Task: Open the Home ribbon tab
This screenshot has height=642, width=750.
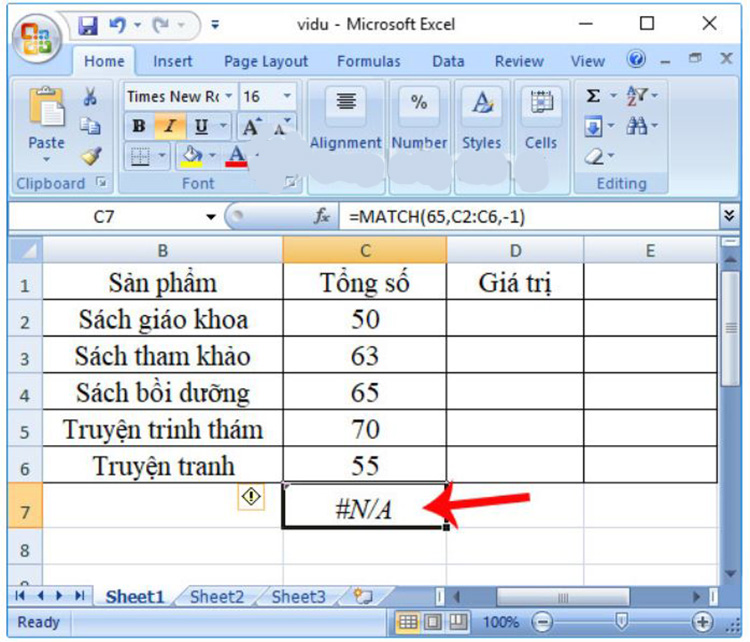Action: (x=104, y=61)
